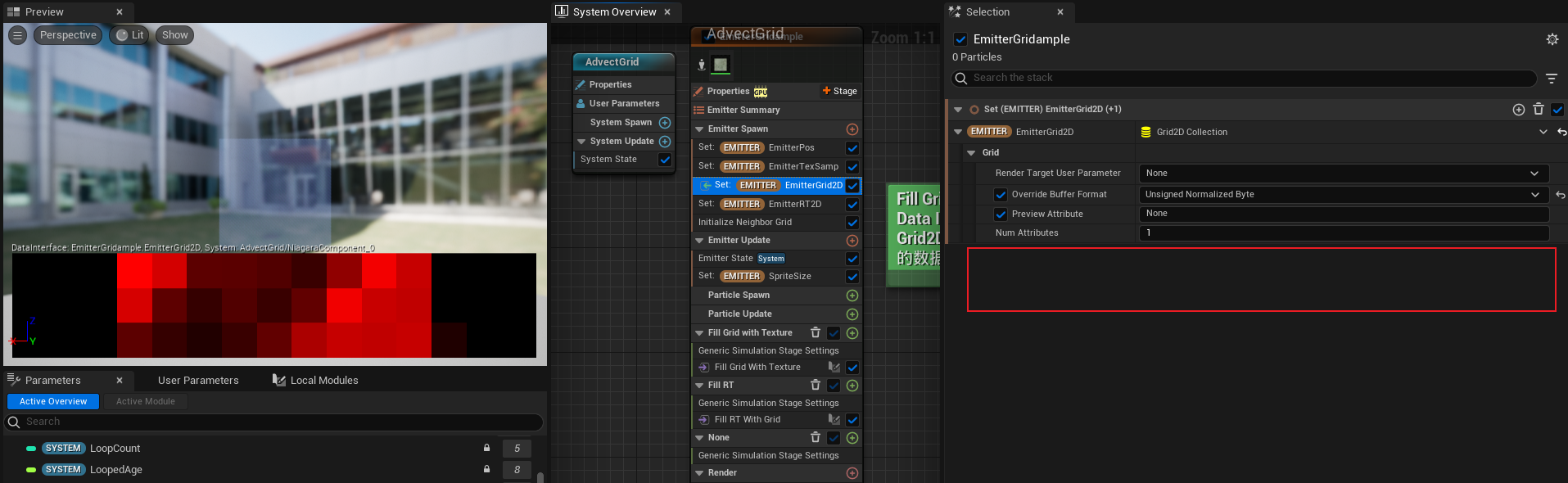
Task: Open the stack search filter options
Action: point(1551,79)
